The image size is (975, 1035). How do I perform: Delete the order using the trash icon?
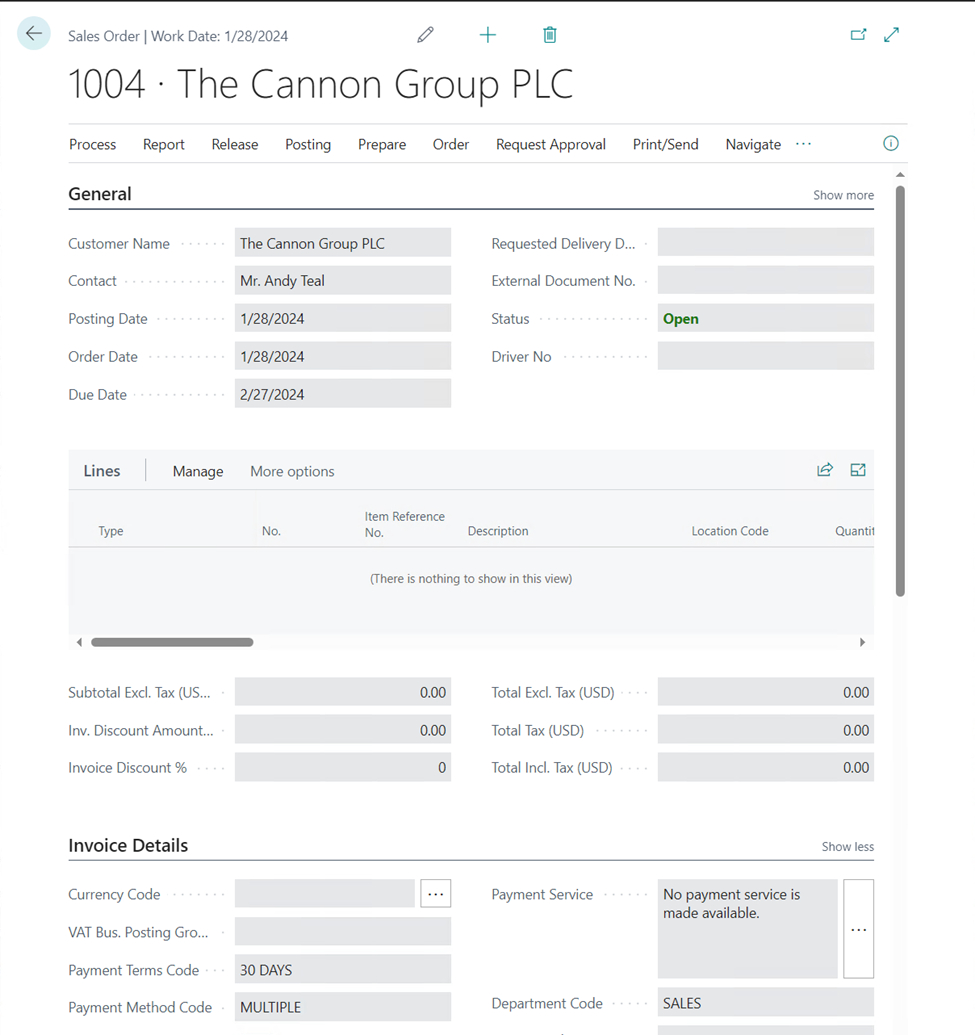tap(550, 35)
